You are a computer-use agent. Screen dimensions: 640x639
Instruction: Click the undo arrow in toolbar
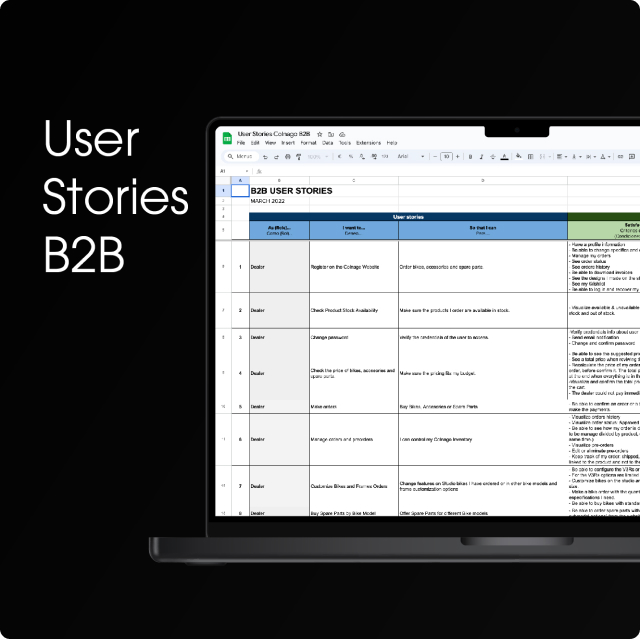[x=264, y=156]
